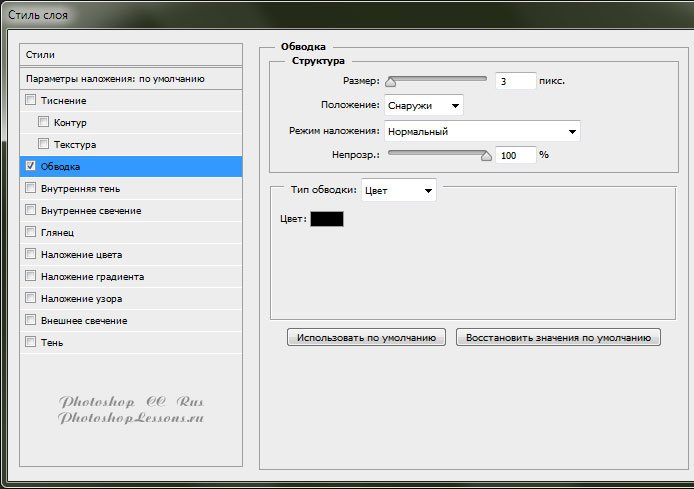Click the Использовать по умолчанию button

(366, 338)
